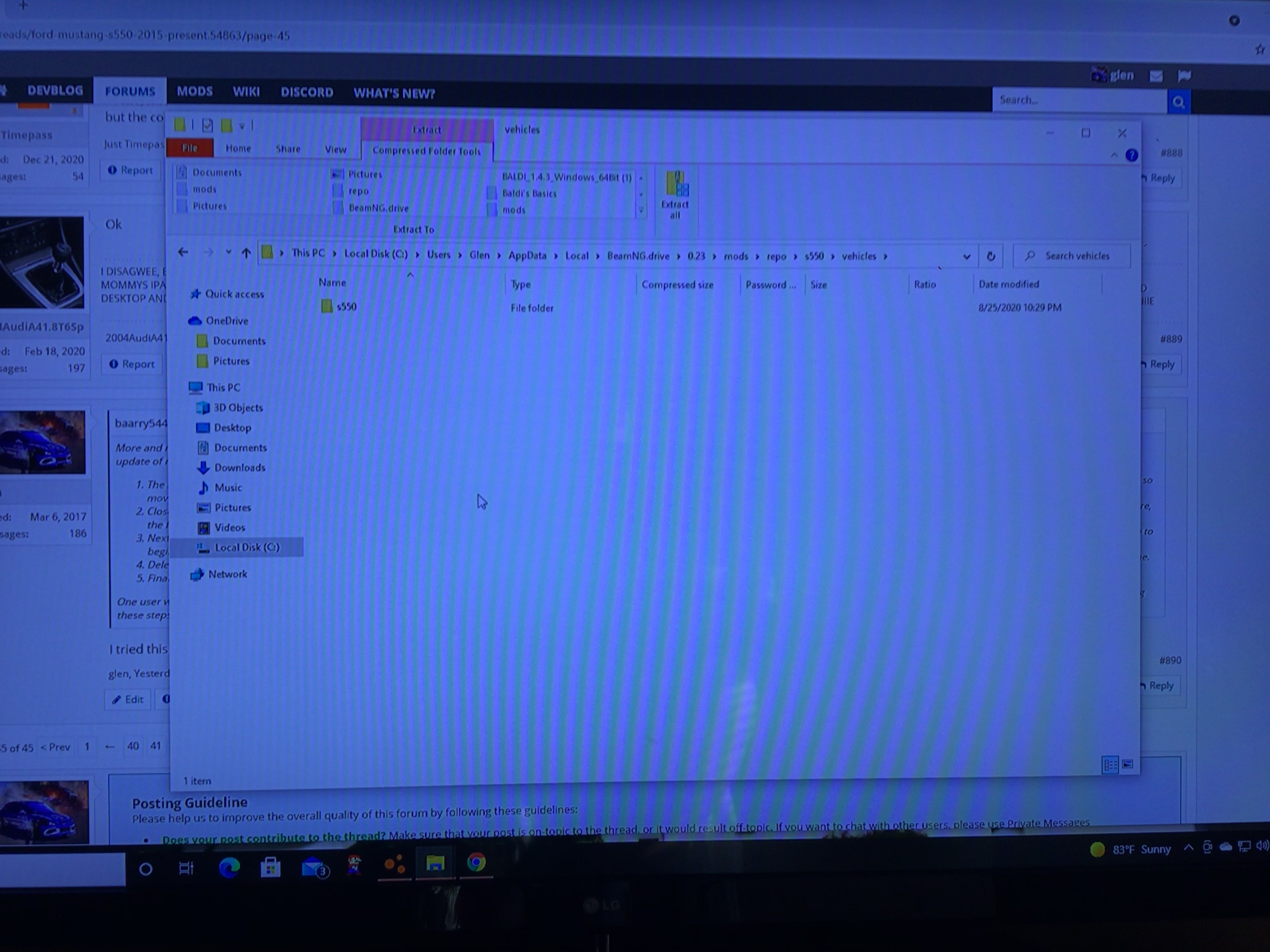Customize Quick Access Toolbar dropdown

242,126
